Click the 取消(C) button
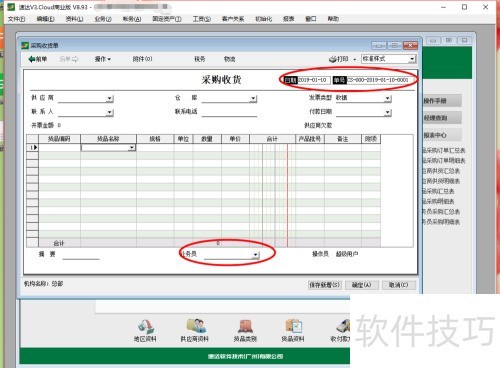 coord(399,285)
